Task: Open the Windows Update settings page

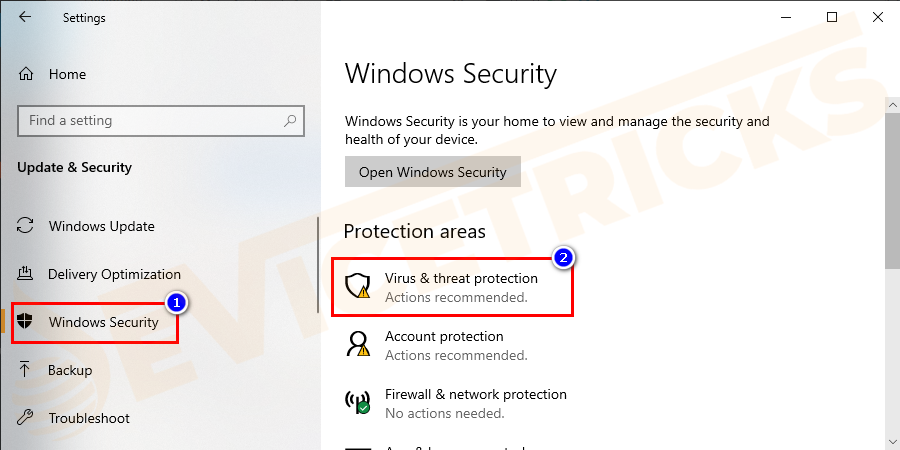Action: (101, 226)
